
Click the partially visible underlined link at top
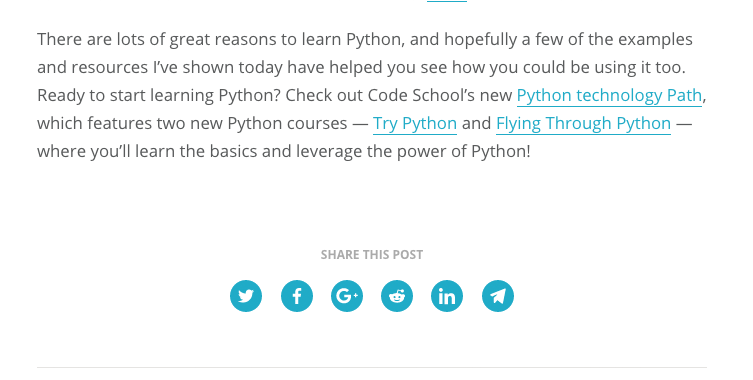click(447, 1)
